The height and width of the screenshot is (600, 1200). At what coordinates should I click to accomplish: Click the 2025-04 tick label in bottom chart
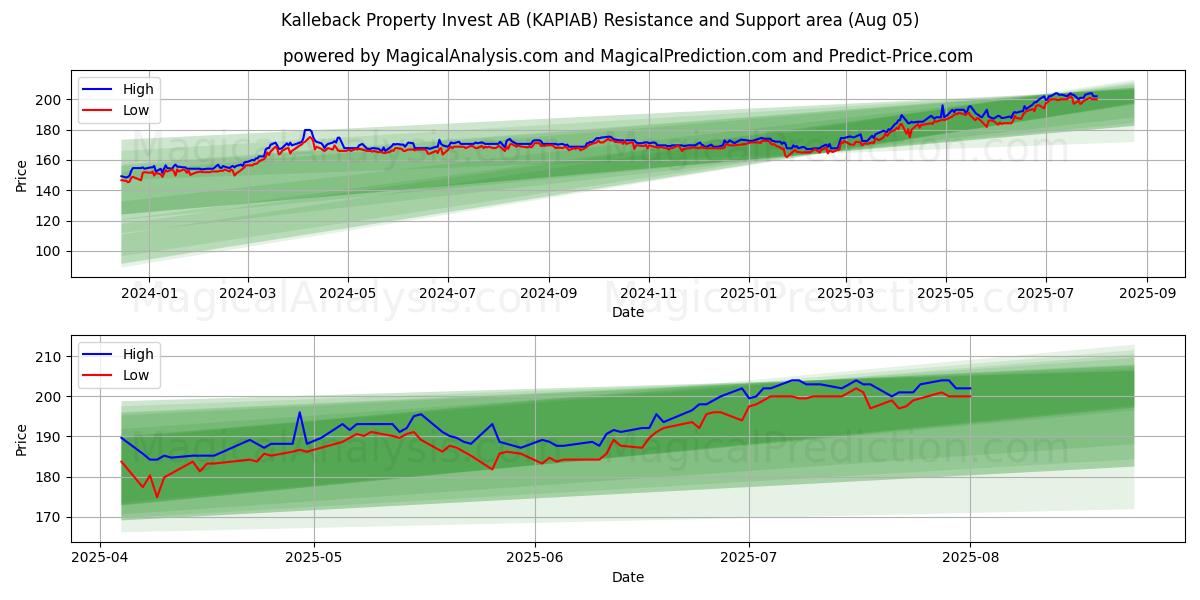pos(99,559)
